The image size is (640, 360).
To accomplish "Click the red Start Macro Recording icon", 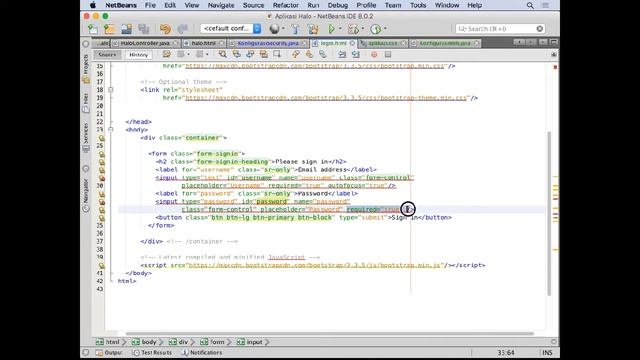I will tap(374, 54).
